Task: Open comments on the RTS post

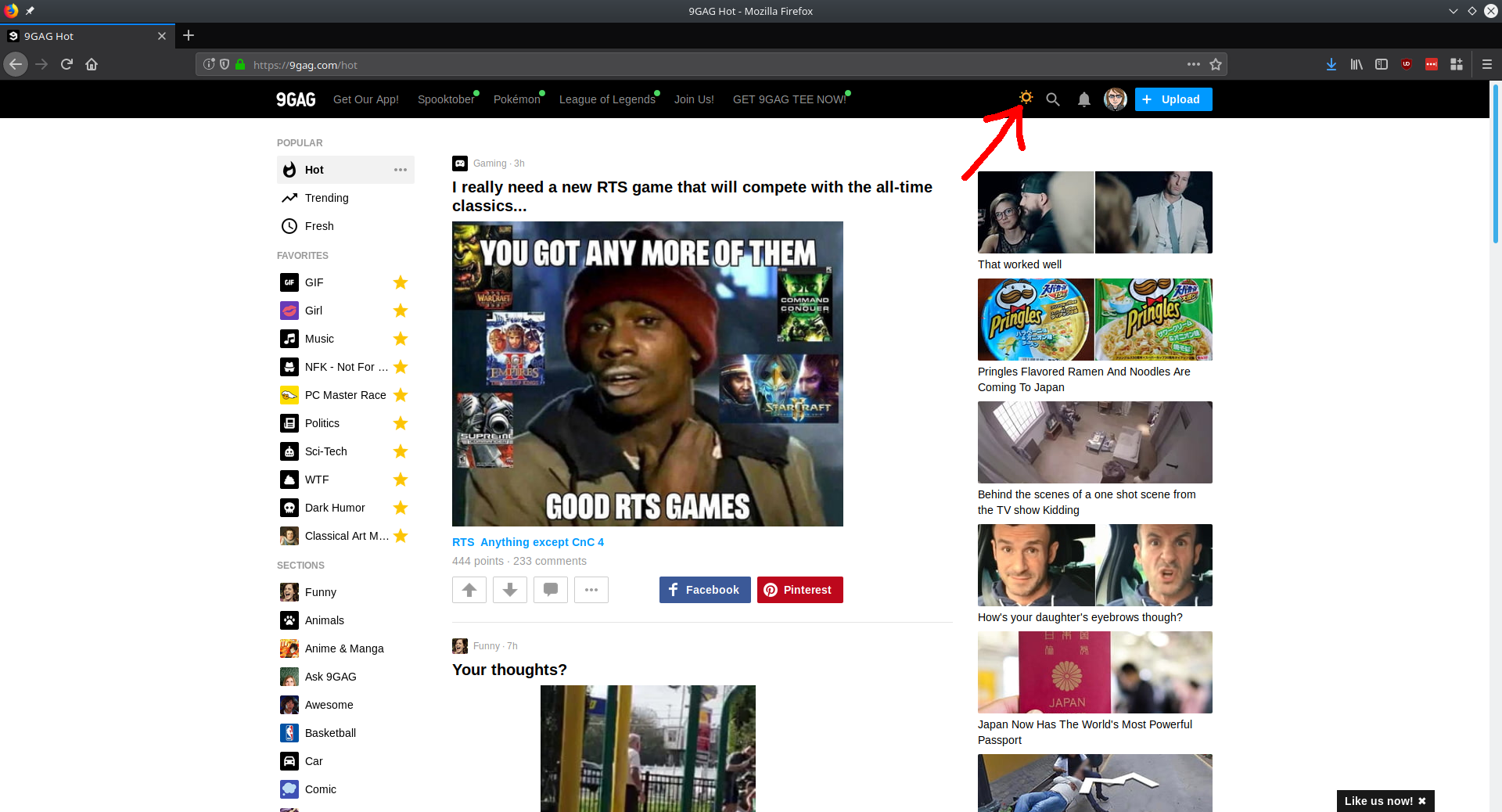Action: (551, 590)
